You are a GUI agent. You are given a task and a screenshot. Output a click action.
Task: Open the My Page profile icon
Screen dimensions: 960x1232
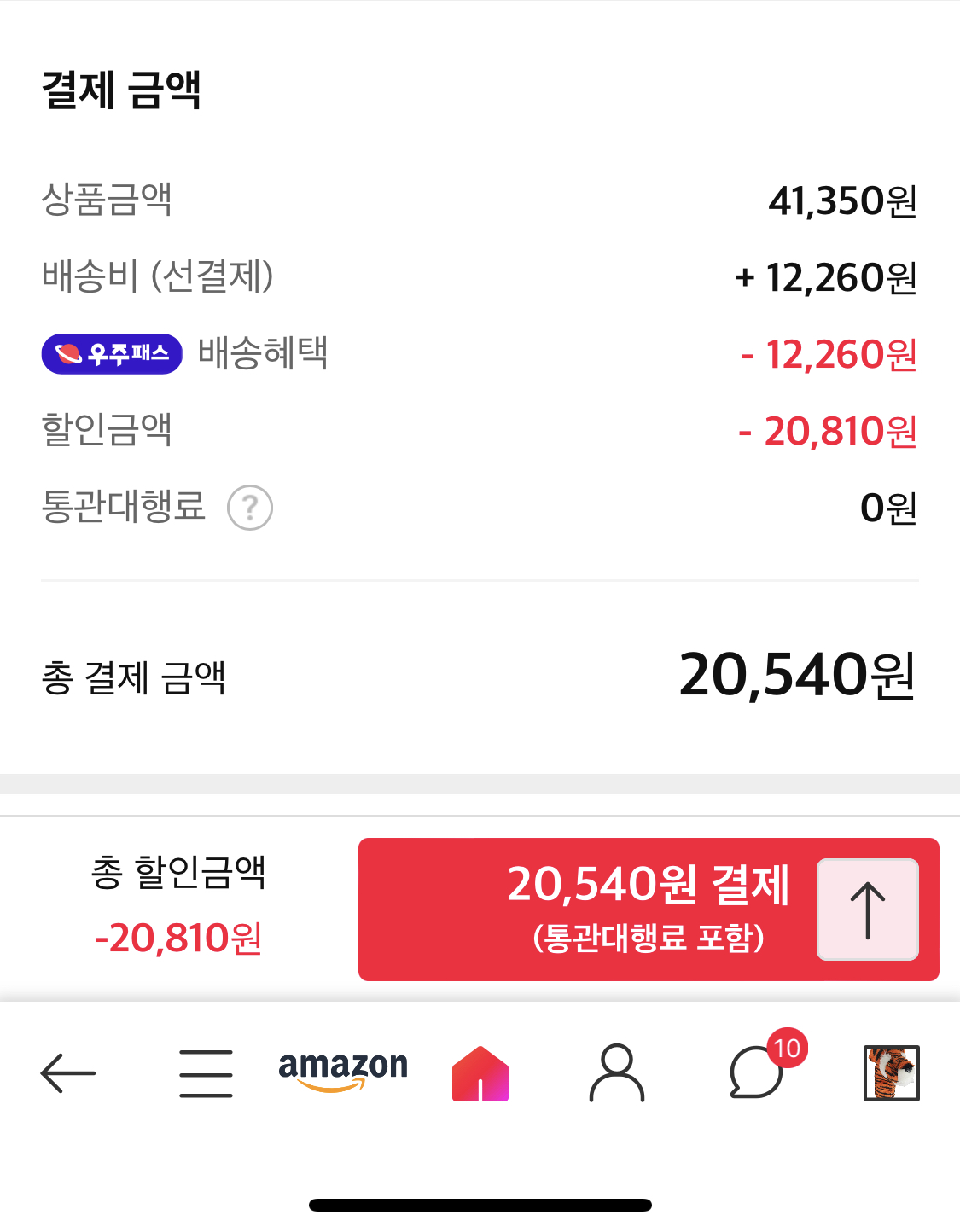(x=617, y=1072)
